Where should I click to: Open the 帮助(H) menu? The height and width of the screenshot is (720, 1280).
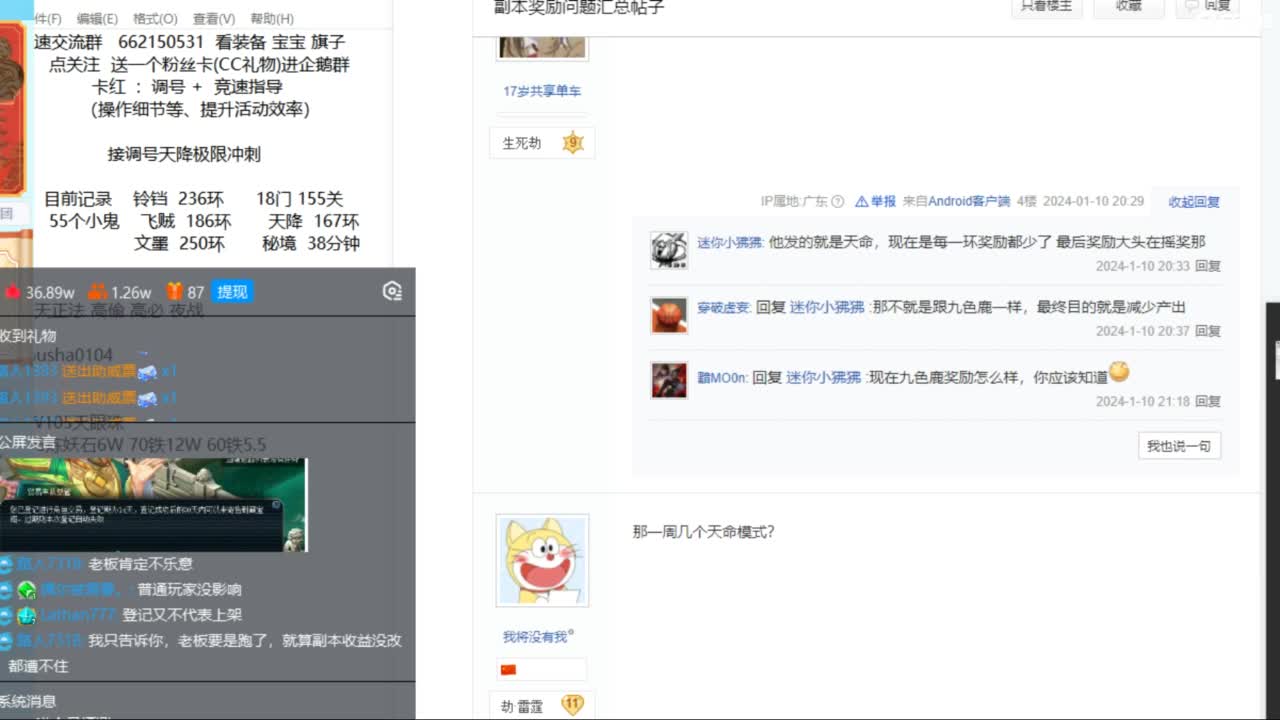[x=269, y=18]
